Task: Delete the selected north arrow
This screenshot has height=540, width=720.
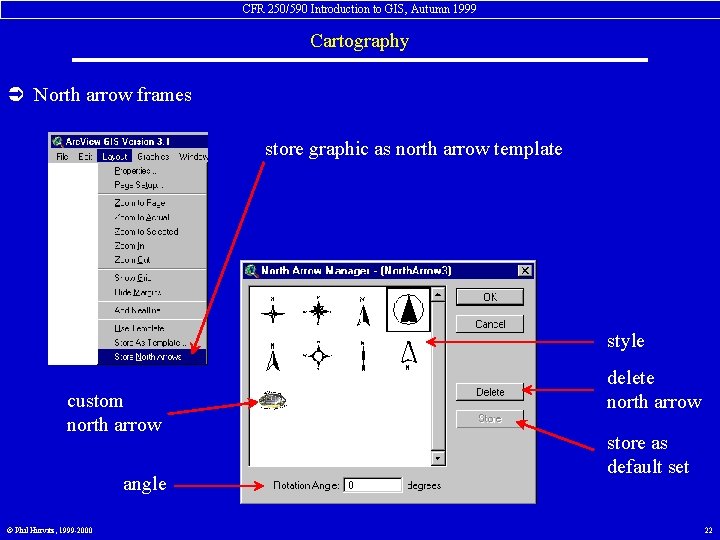Action: [x=489, y=392]
